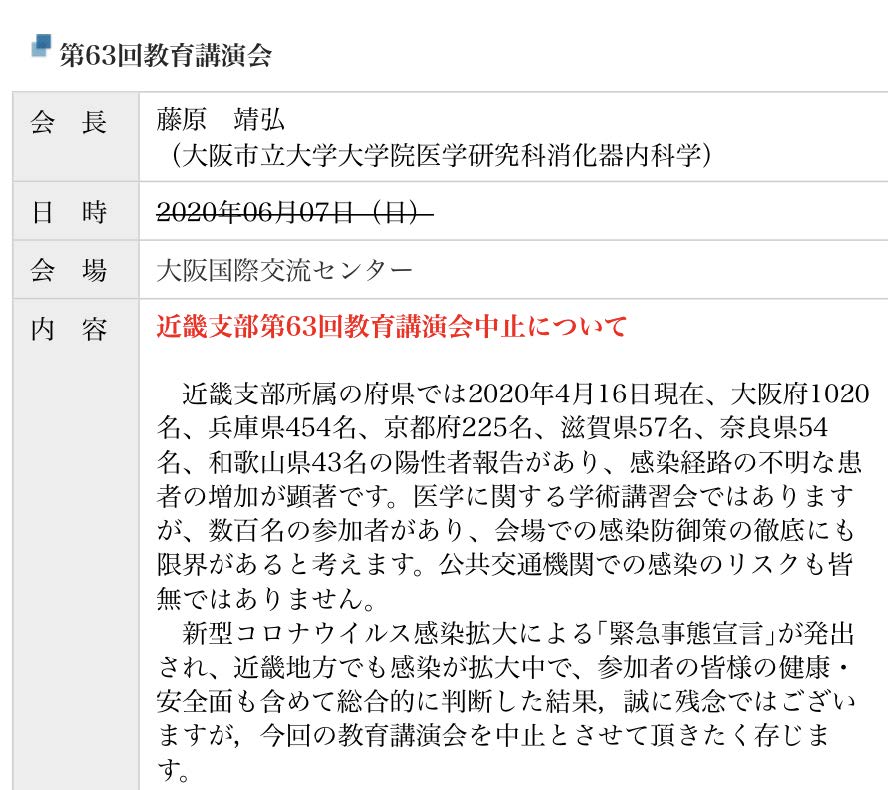
Task: Click the 大阪府1020 case count text
Action: pos(800,392)
